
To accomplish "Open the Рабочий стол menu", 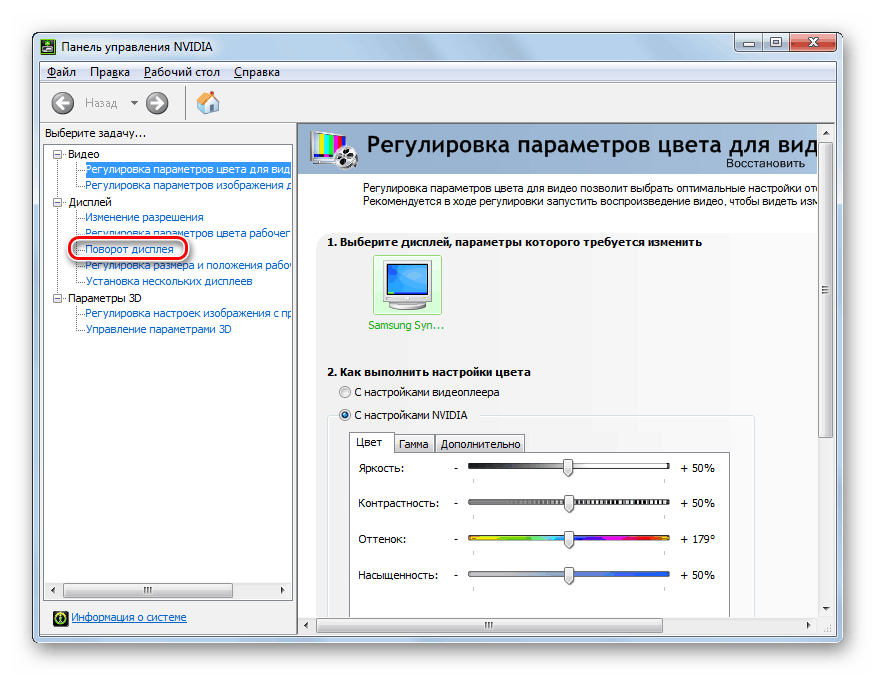I will 181,72.
